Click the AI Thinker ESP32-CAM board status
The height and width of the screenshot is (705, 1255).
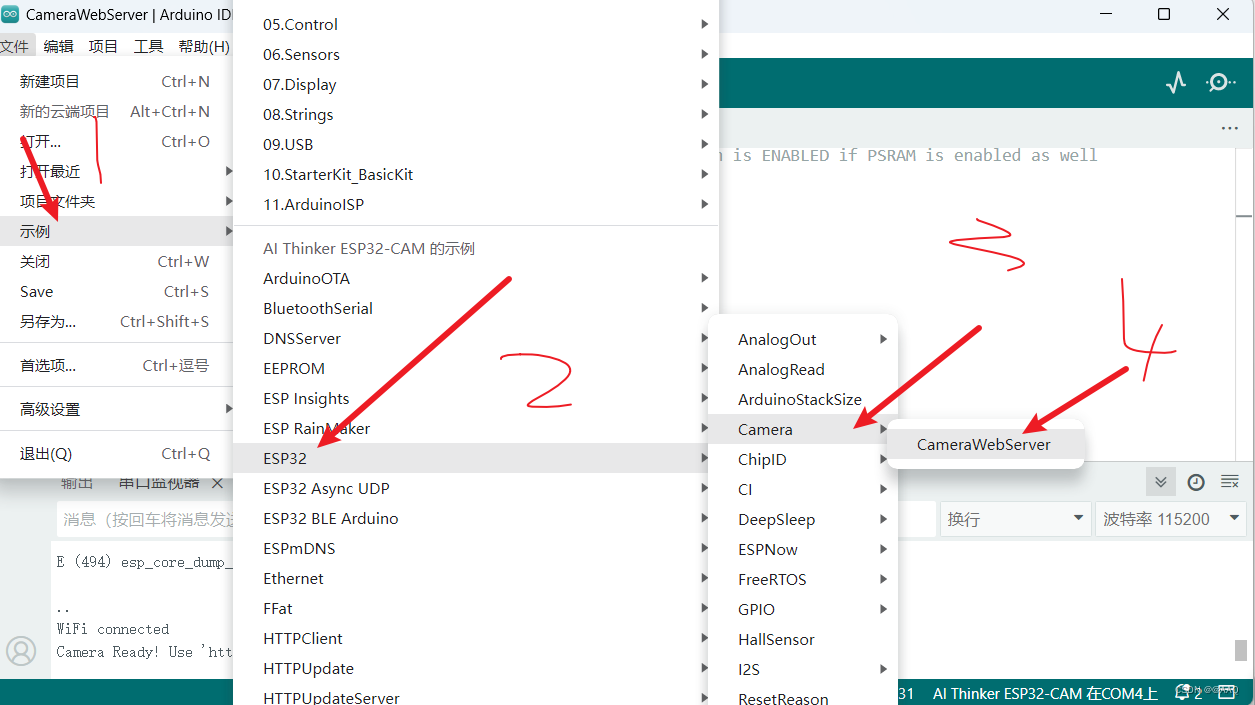pos(1045,693)
